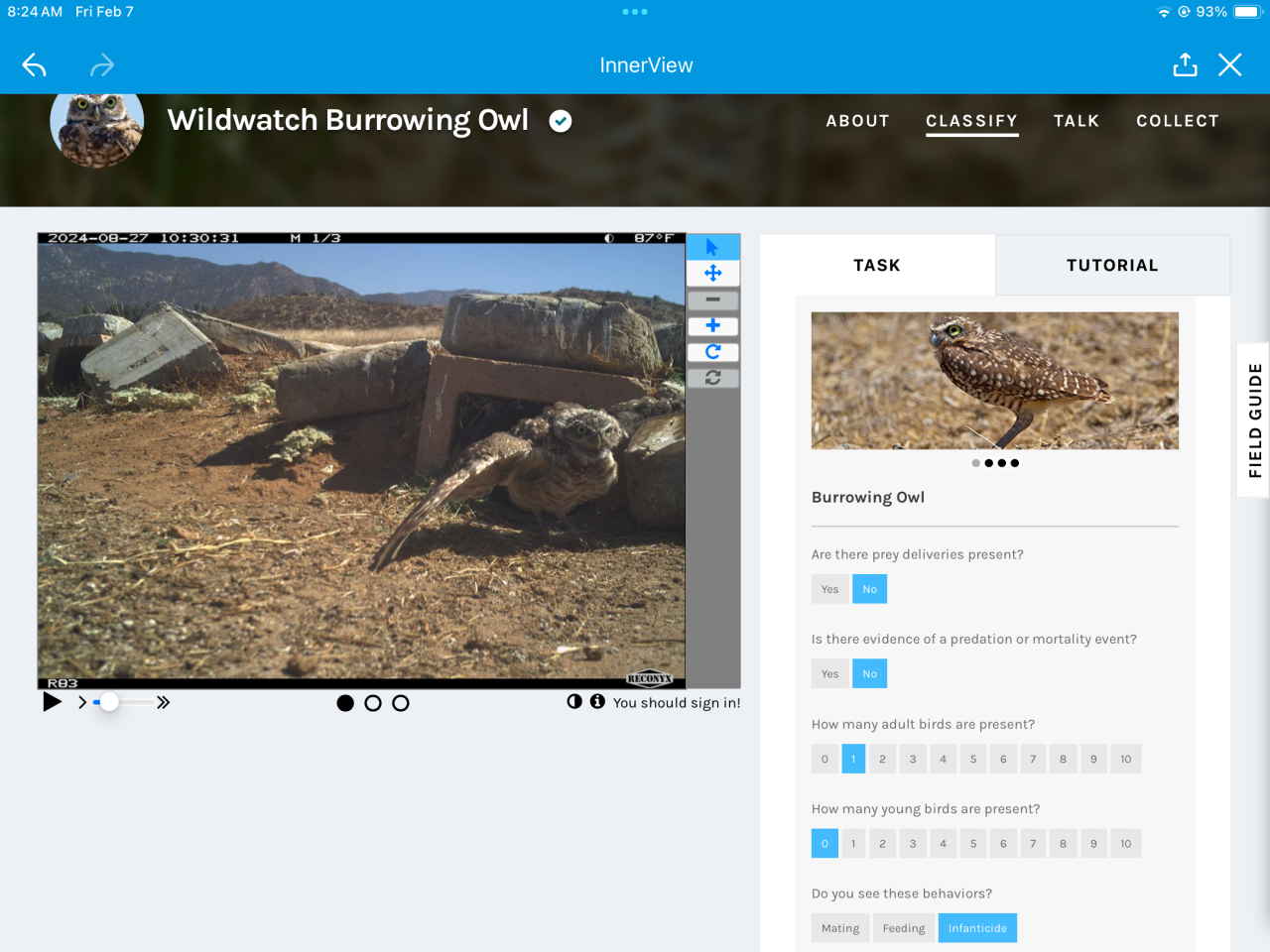Image resolution: width=1270 pixels, height=952 pixels.
Task: Set adult birds present to 0
Action: 825,759
